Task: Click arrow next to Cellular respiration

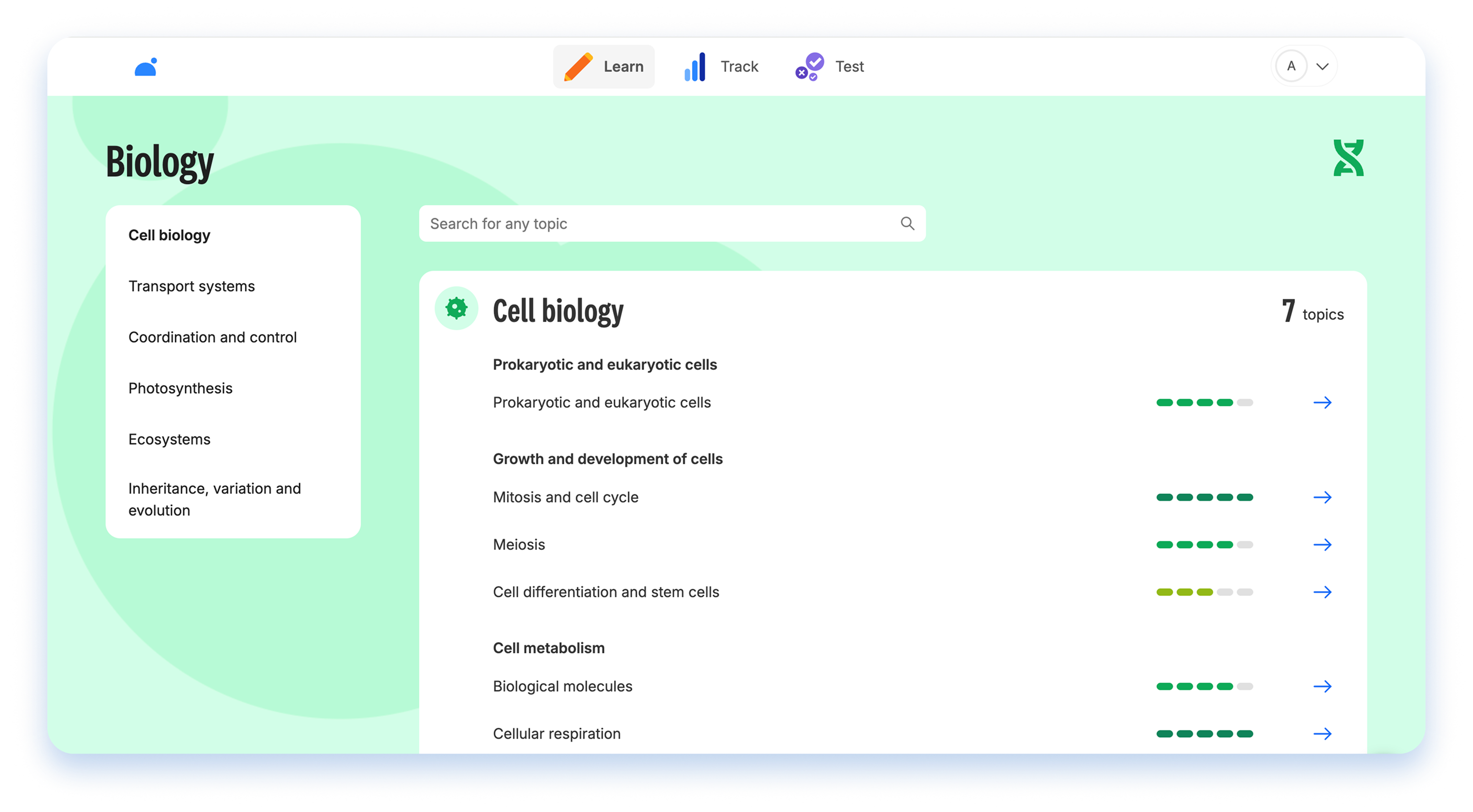Action: point(1322,734)
